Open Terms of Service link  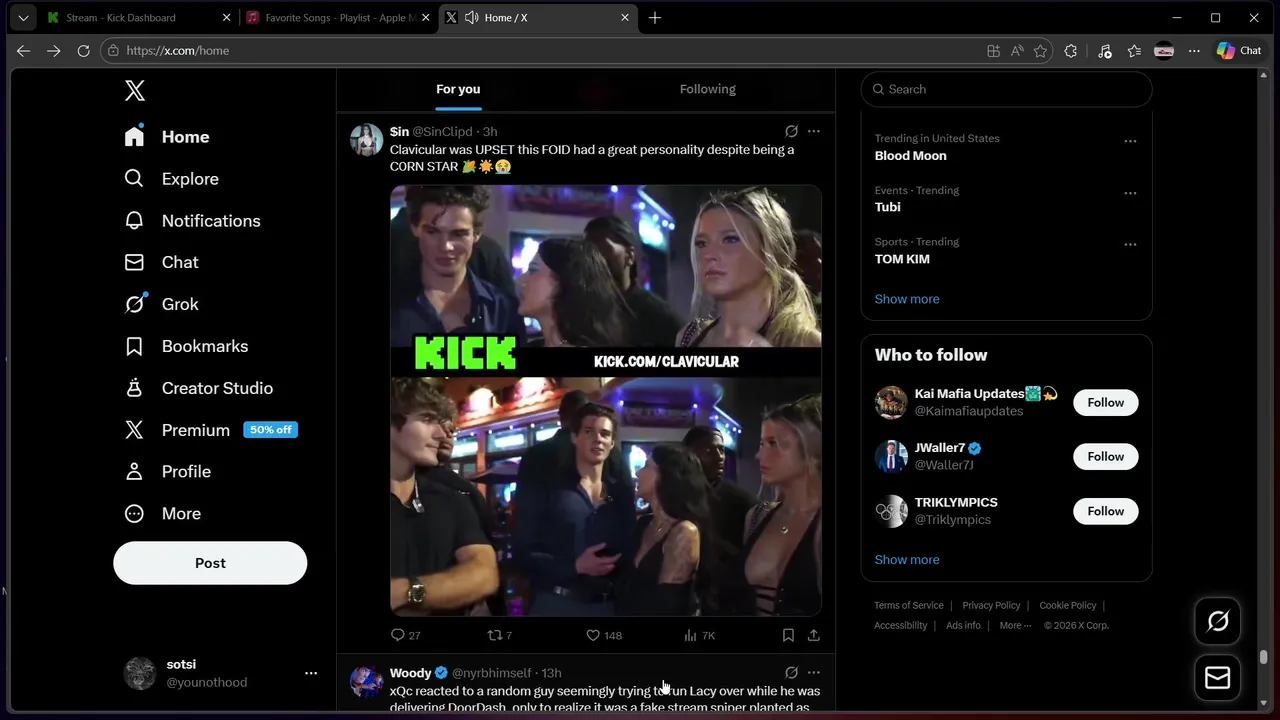[x=909, y=605]
